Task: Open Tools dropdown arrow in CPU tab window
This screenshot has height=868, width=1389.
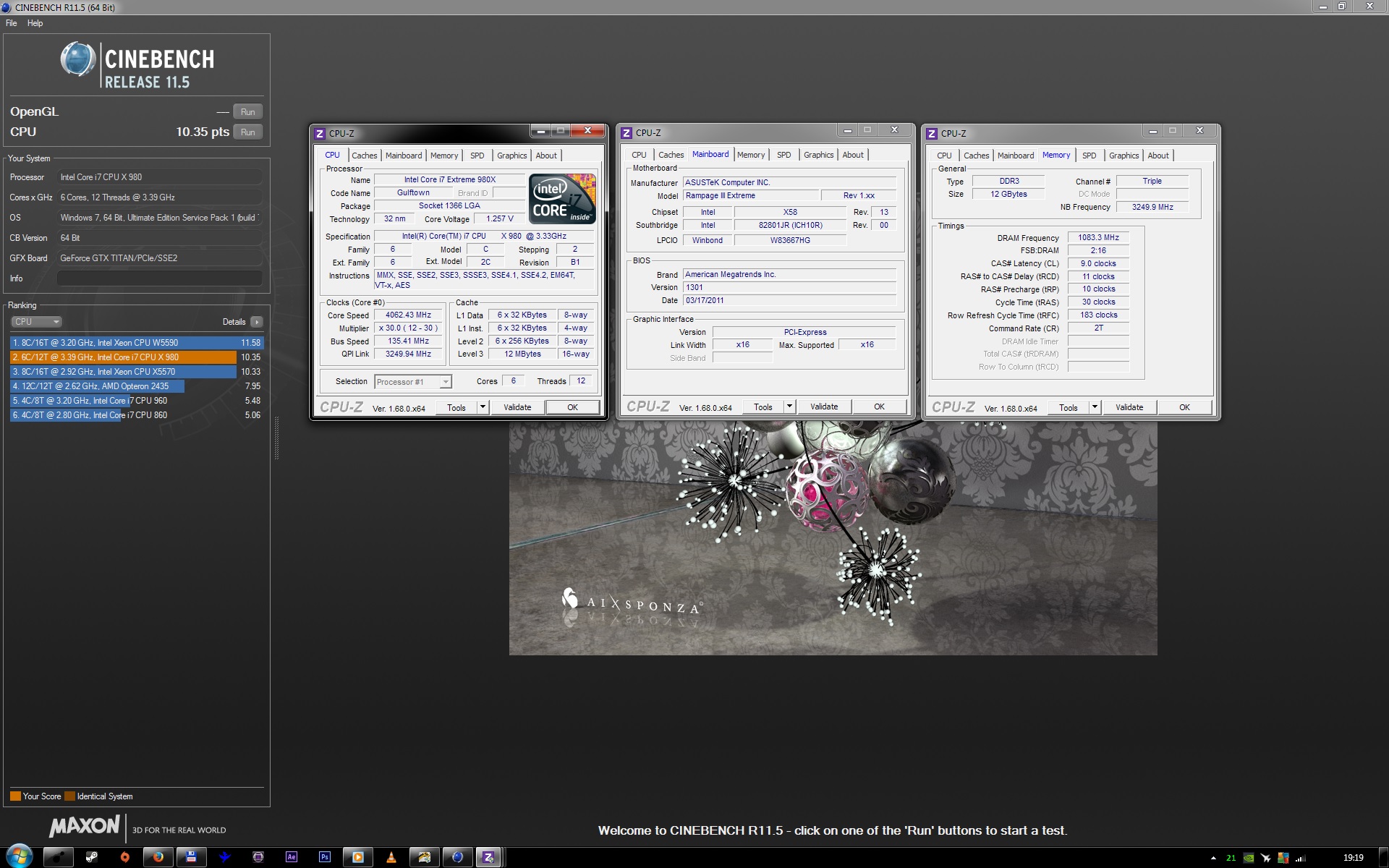Action: click(483, 407)
